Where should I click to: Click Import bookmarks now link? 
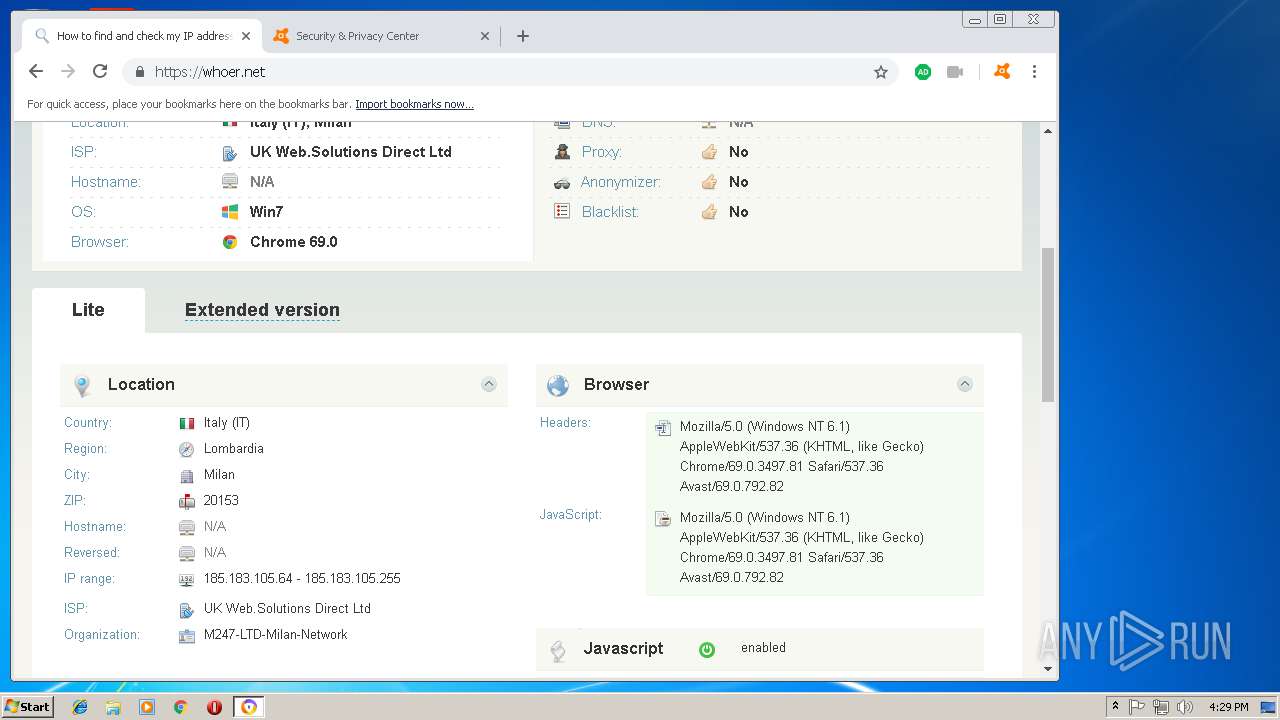tap(414, 104)
